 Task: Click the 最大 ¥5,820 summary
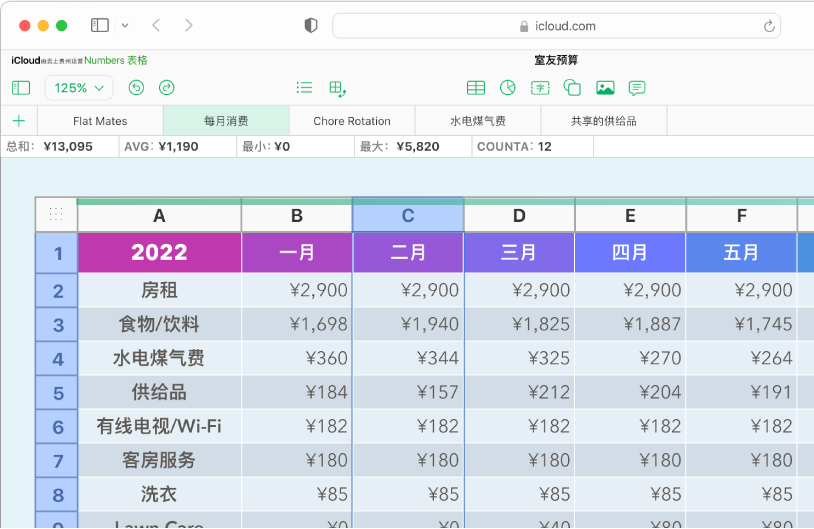pyautogui.click(x=413, y=146)
